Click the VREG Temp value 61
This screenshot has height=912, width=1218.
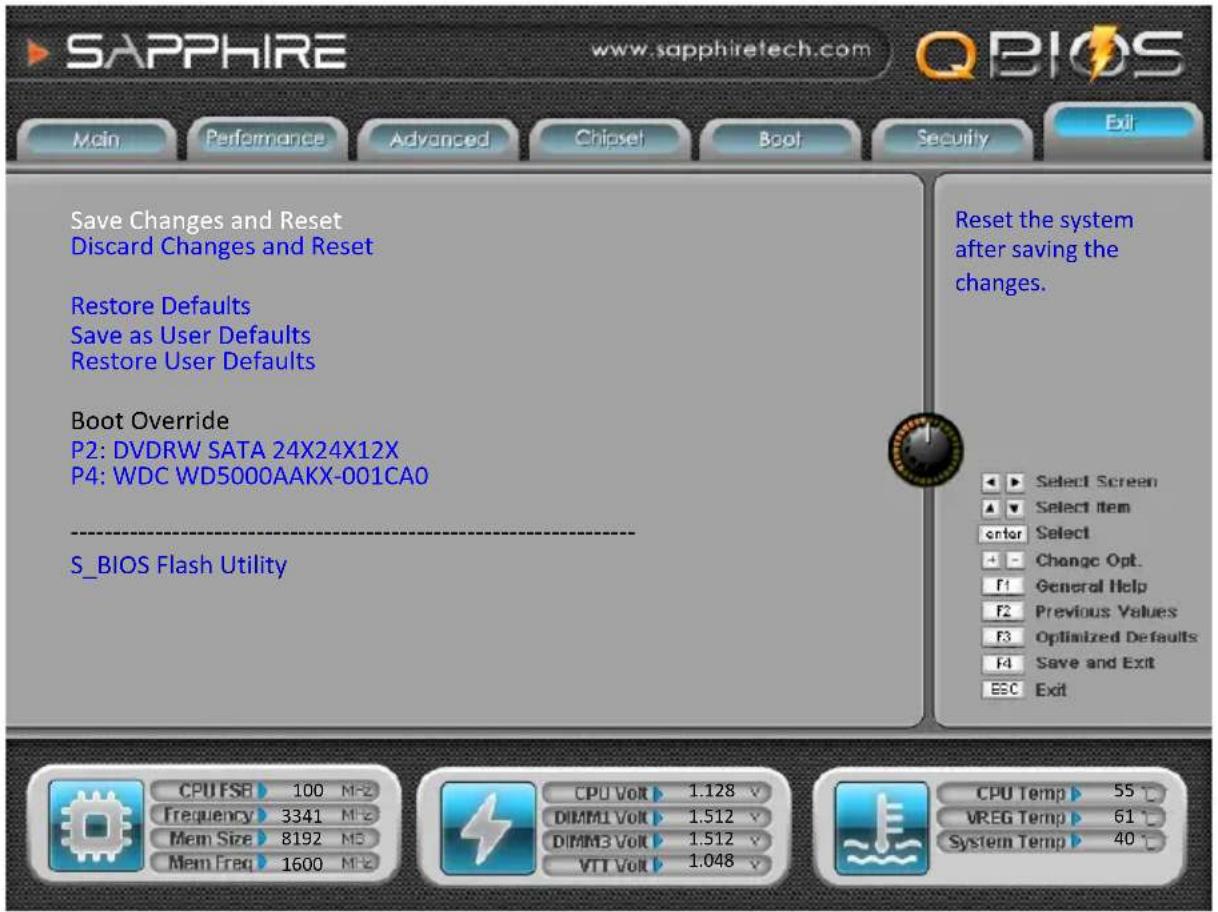tap(1125, 816)
